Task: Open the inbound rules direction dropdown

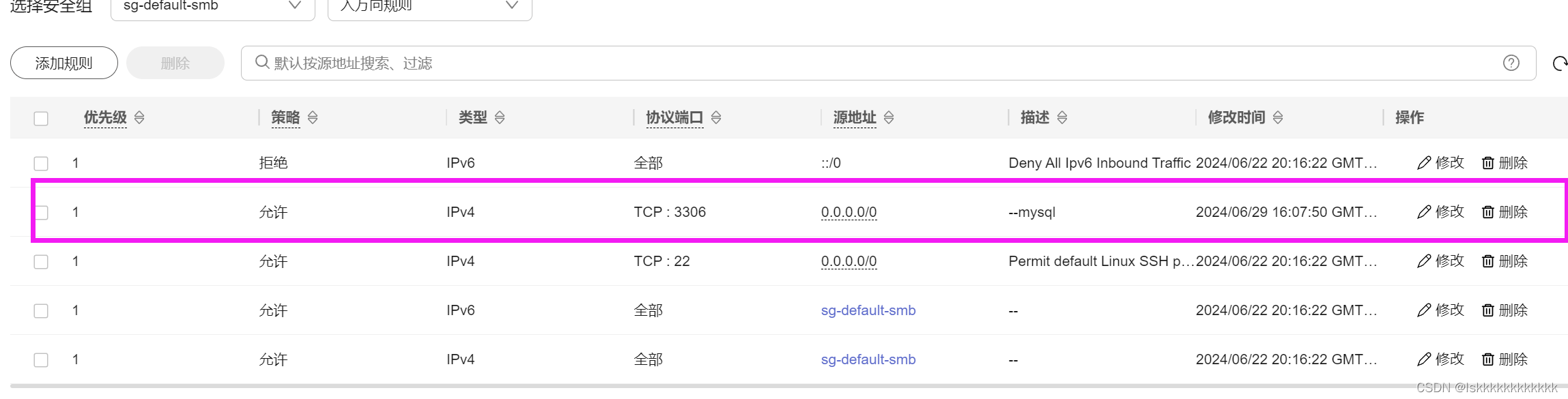Action: [429, 7]
